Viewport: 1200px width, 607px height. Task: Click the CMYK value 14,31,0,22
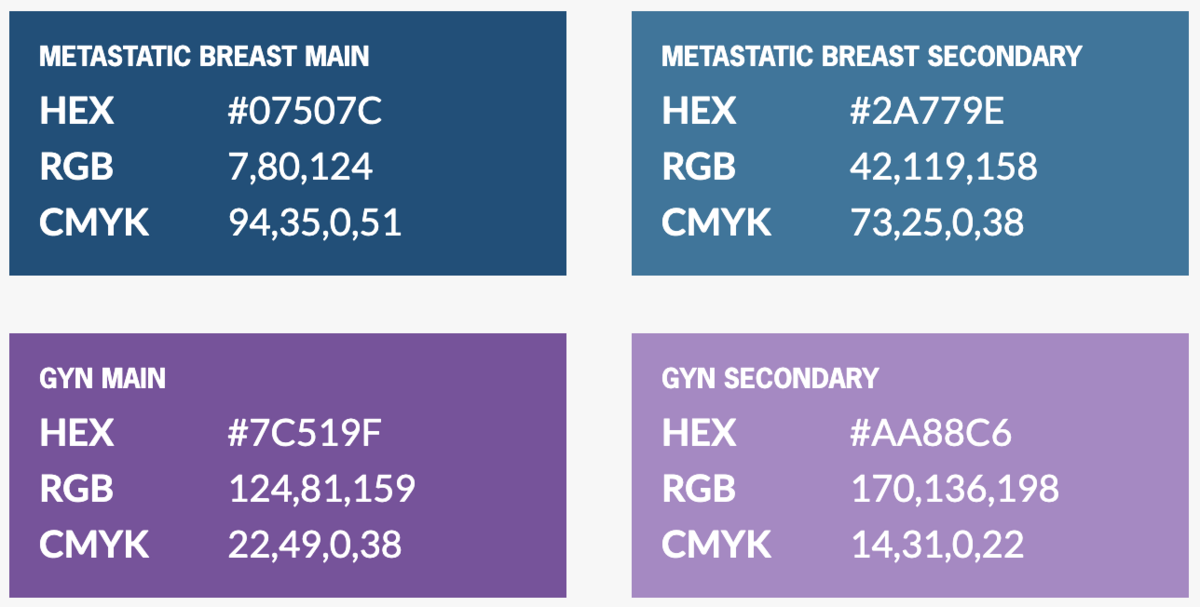point(937,545)
